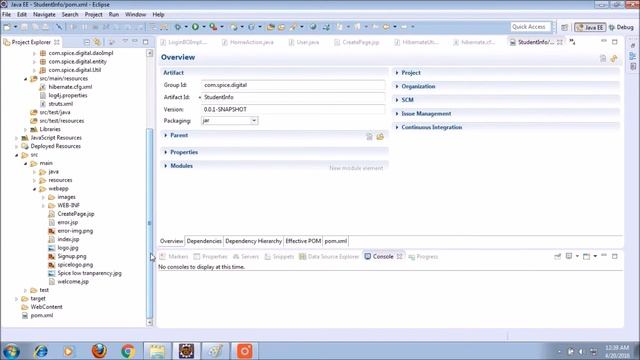
Task: Expand the WEB-INF folder node
Action: pos(43,206)
